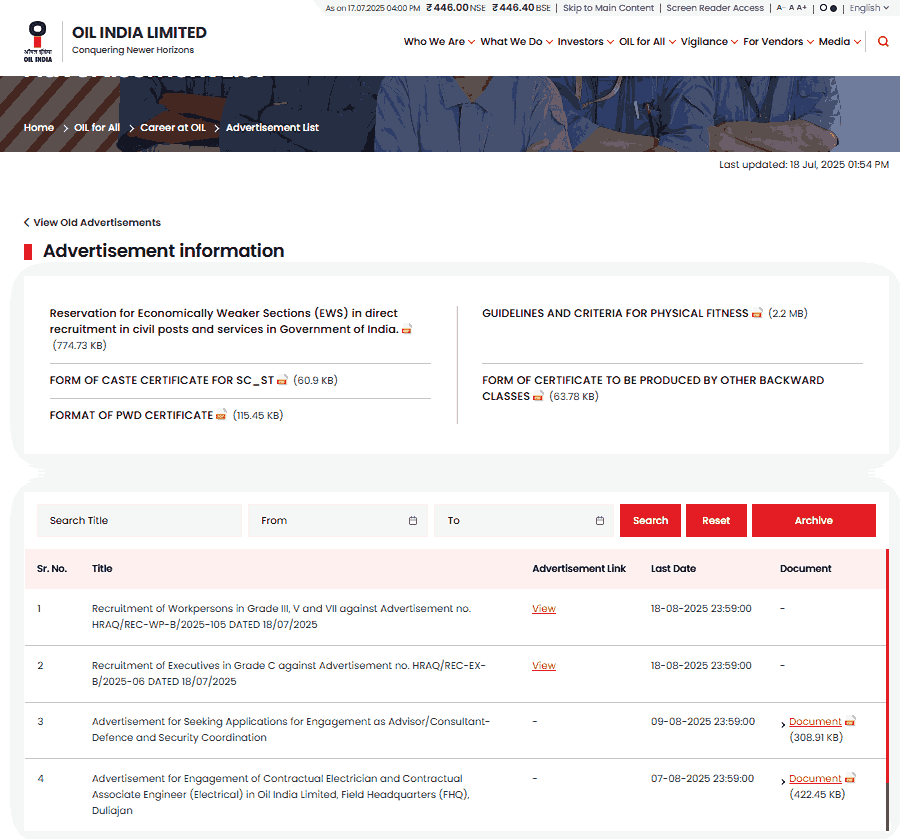Click PDF icon beside 308.91 KB document
Image resolution: width=900 pixels, height=839 pixels.
(x=850, y=721)
